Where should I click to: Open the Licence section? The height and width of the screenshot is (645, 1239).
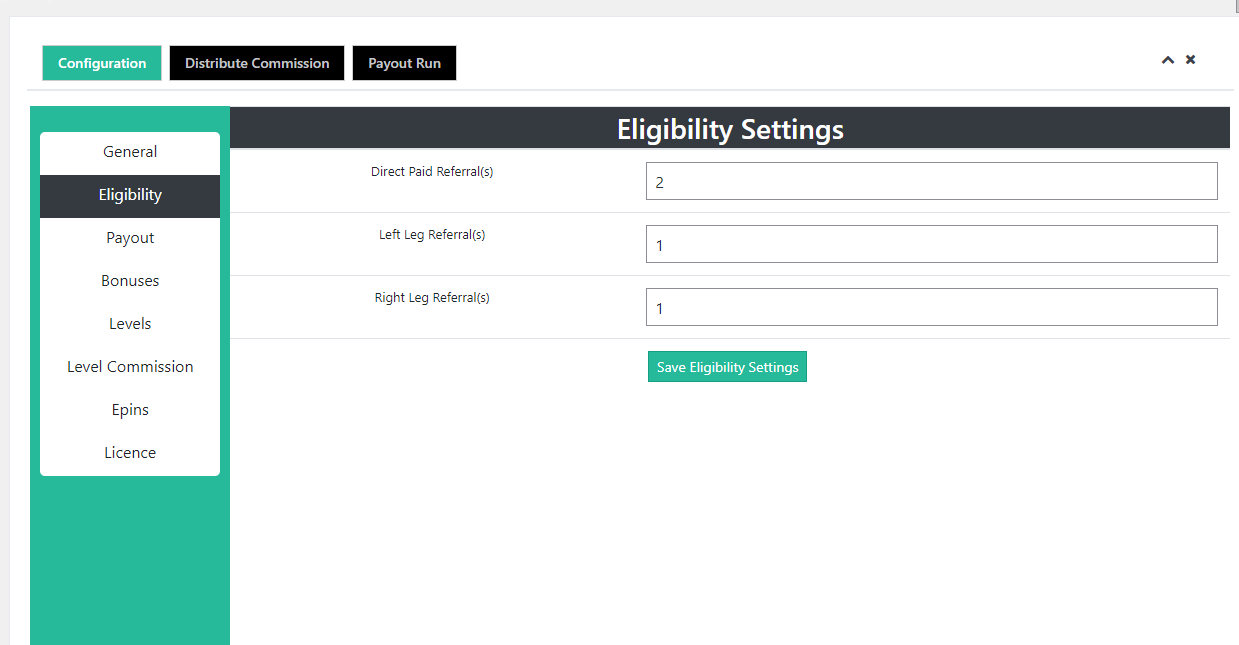tap(130, 453)
